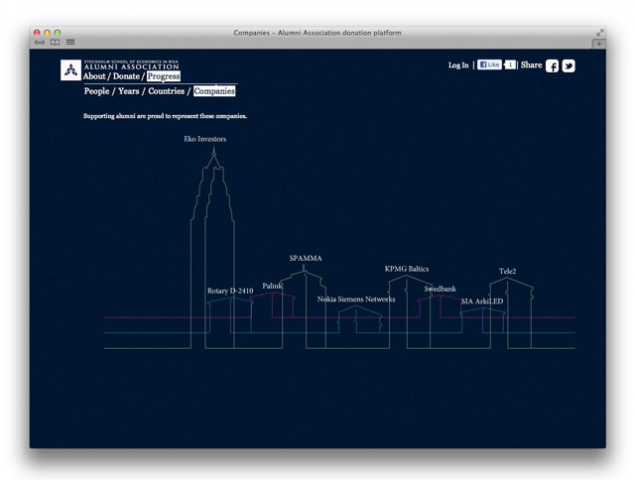Click the Nokia Siemens Networks label
This screenshot has width=635, height=480.
[356, 299]
